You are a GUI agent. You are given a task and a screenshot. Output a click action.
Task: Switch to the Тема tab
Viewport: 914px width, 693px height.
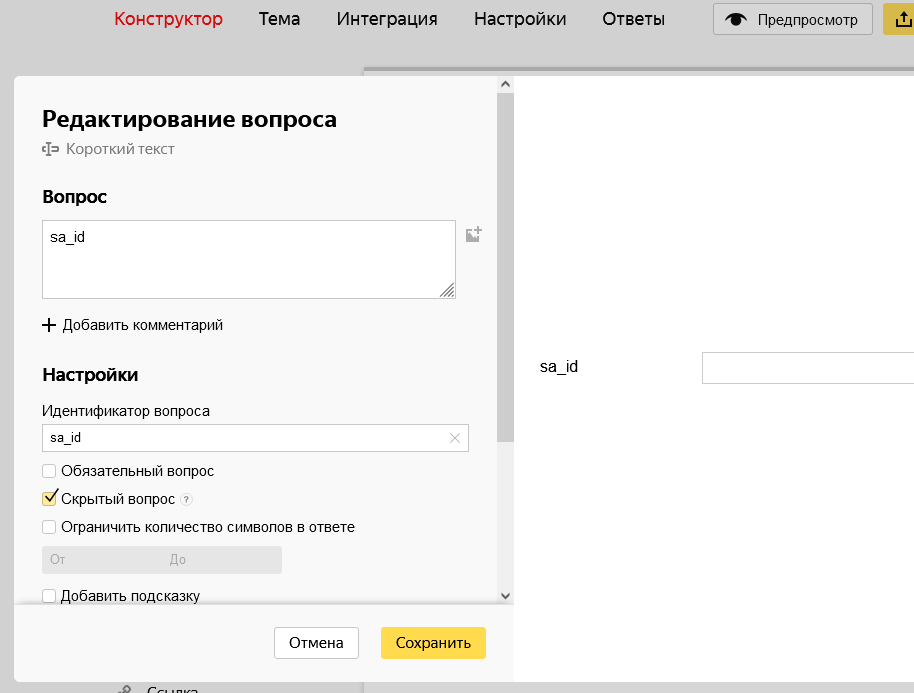(279, 18)
